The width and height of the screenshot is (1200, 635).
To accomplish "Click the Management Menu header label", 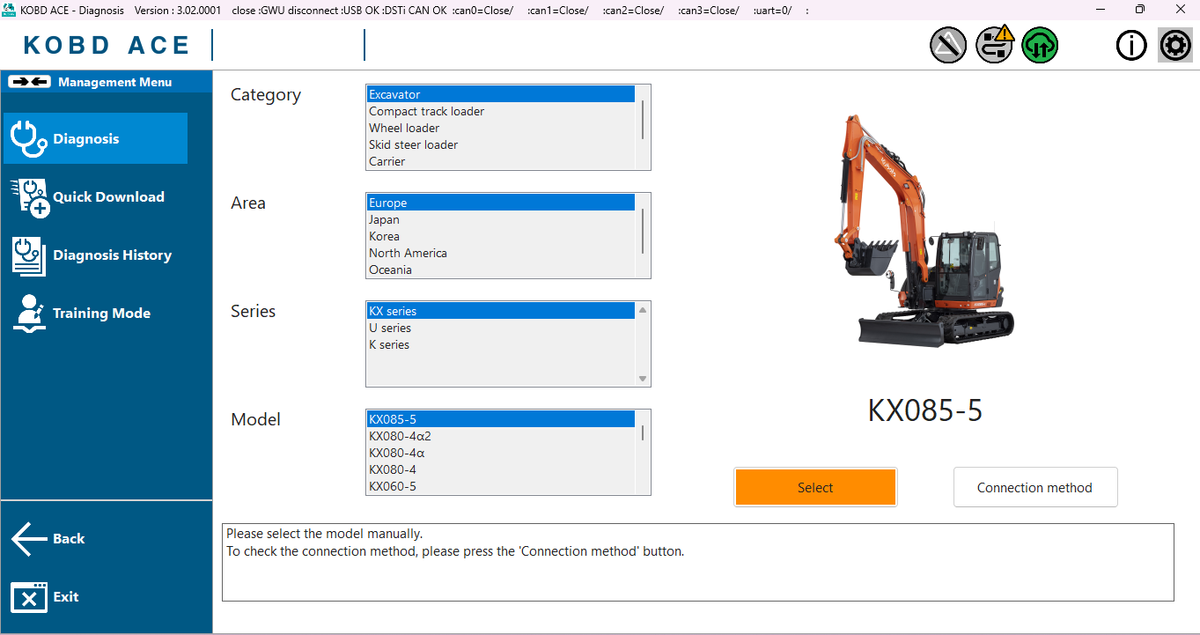I will tap(115, 82).
